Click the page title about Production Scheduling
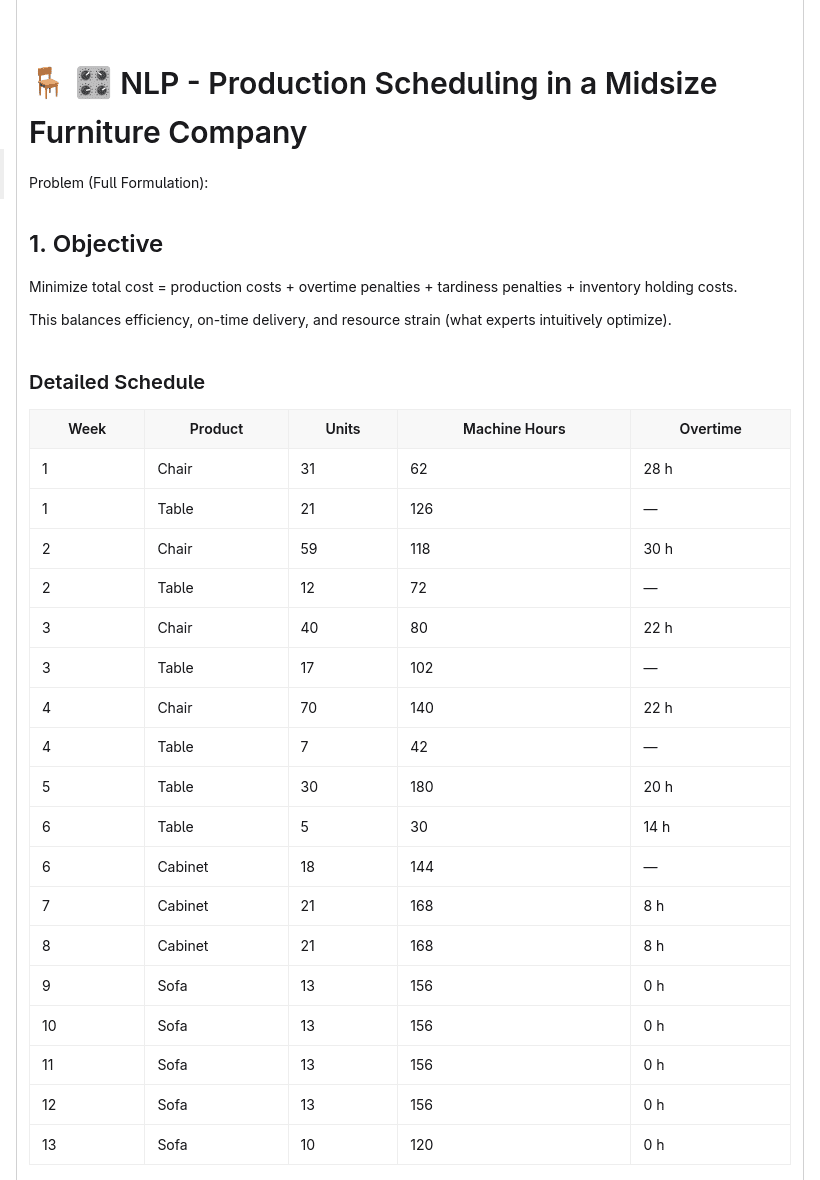820x1180 pixels. tap(373, 108)
